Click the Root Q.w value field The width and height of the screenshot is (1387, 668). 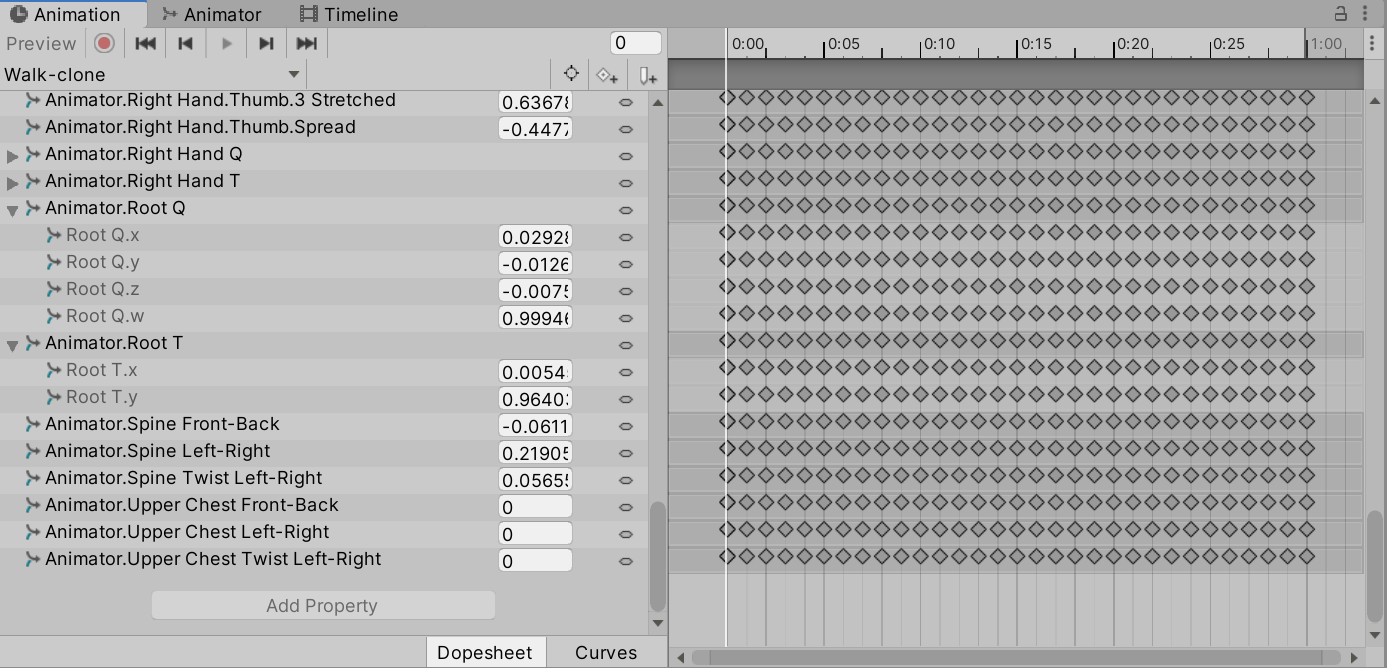(x=535, y=318)
